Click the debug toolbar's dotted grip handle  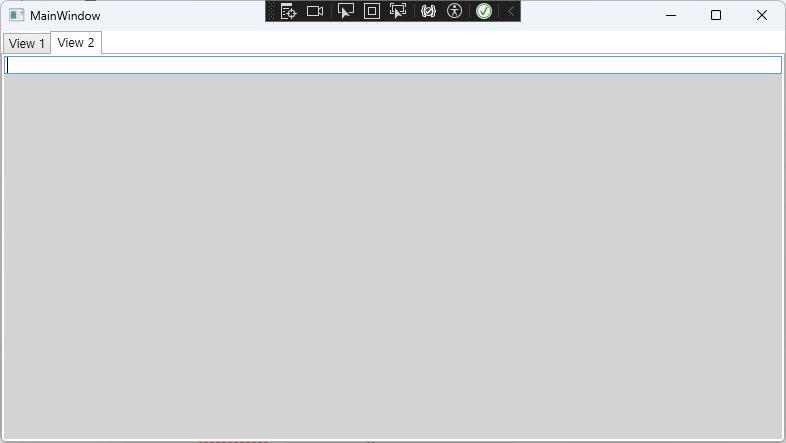coord(271,11)
